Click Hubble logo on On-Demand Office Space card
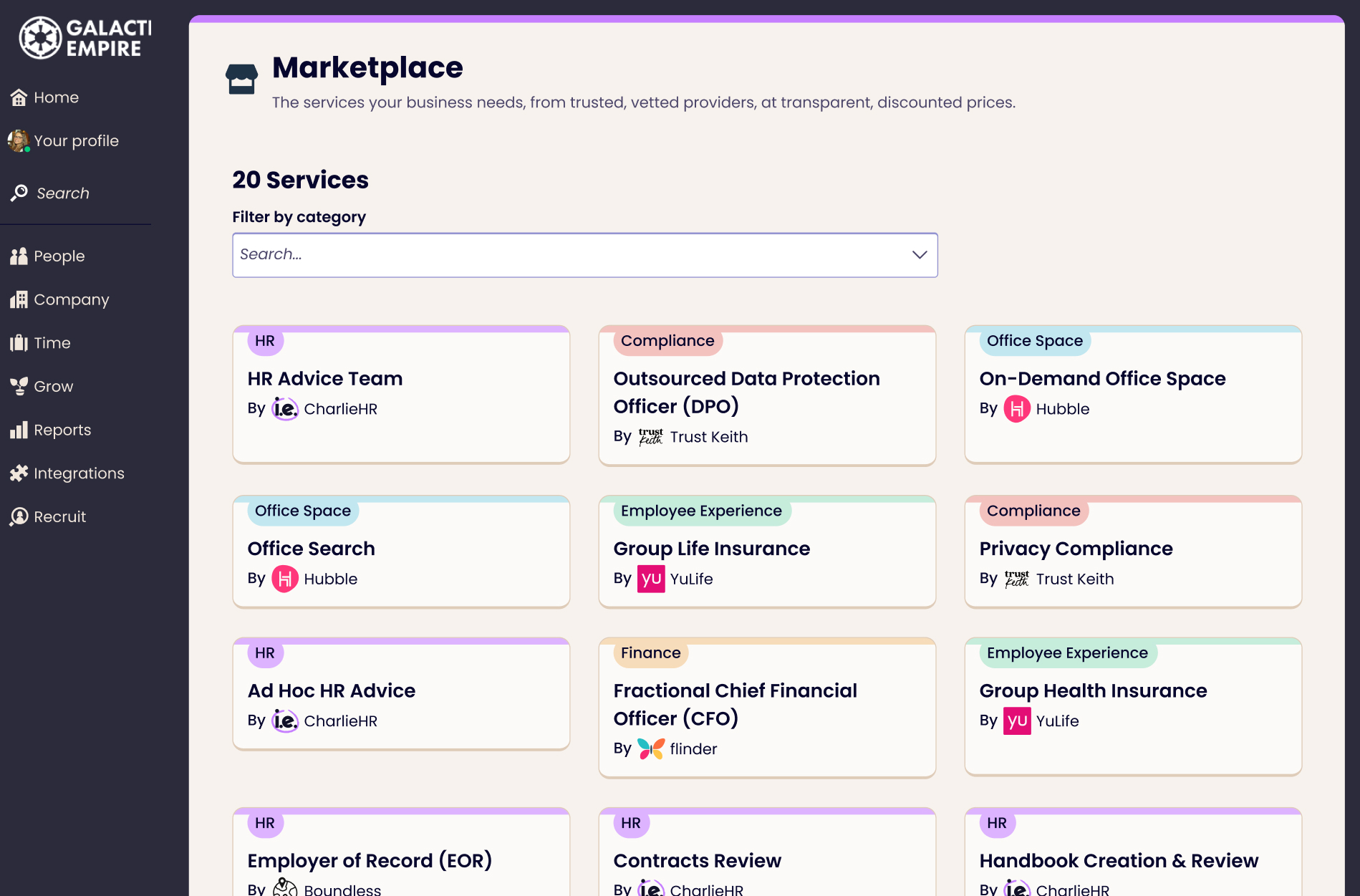Screen dimensions: 1360x896 point(1017,409)
